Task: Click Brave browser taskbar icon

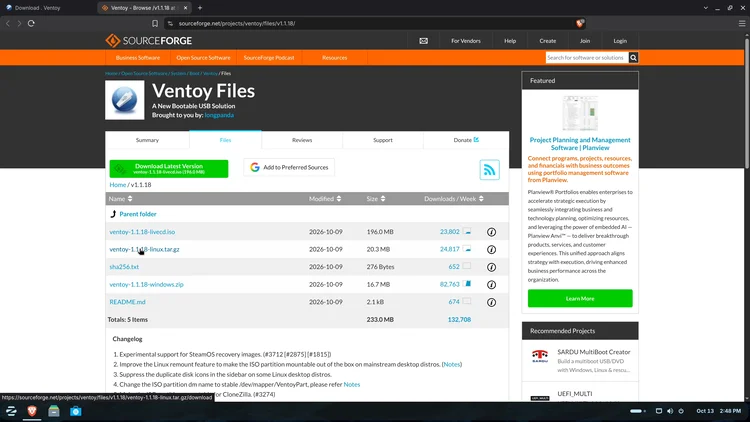Action: point(32,411)
